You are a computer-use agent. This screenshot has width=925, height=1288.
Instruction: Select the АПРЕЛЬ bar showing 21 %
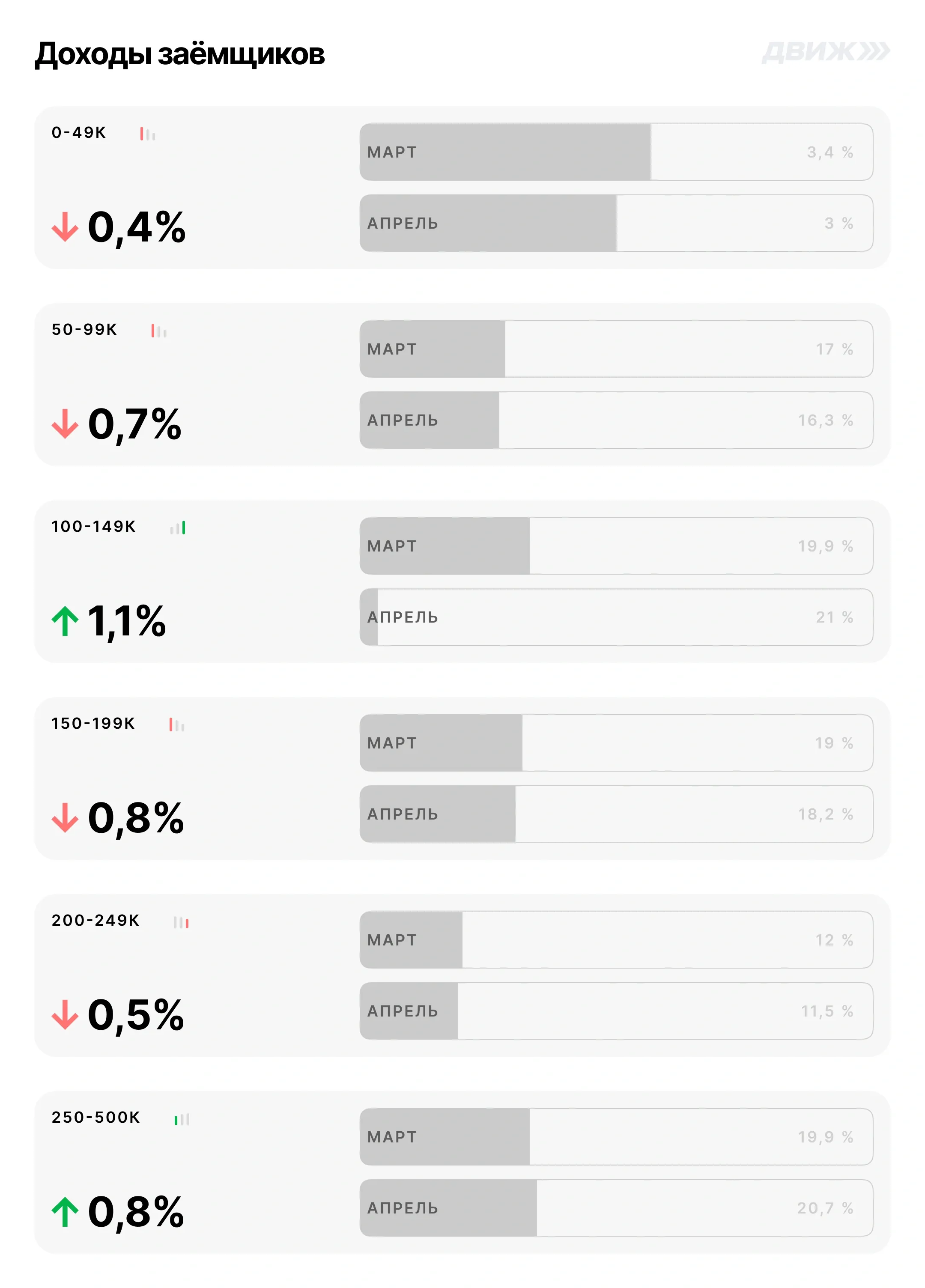[616, 617]
